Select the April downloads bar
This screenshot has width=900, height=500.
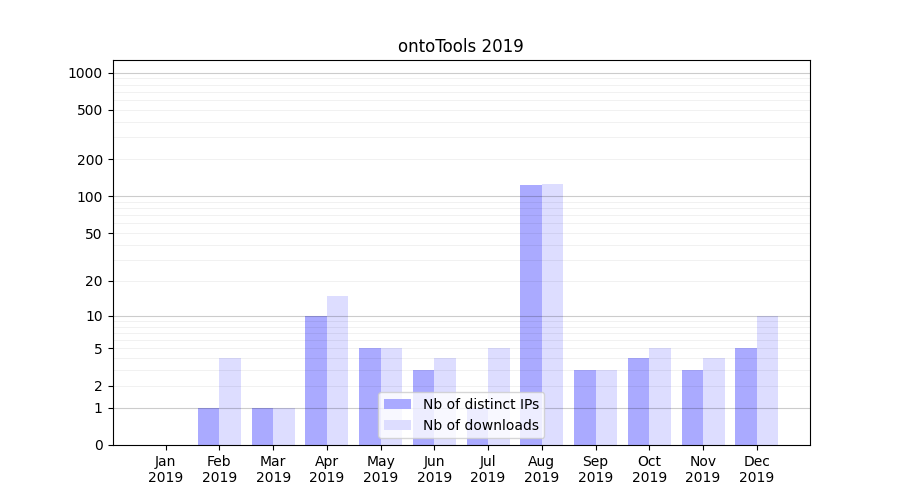337,370
